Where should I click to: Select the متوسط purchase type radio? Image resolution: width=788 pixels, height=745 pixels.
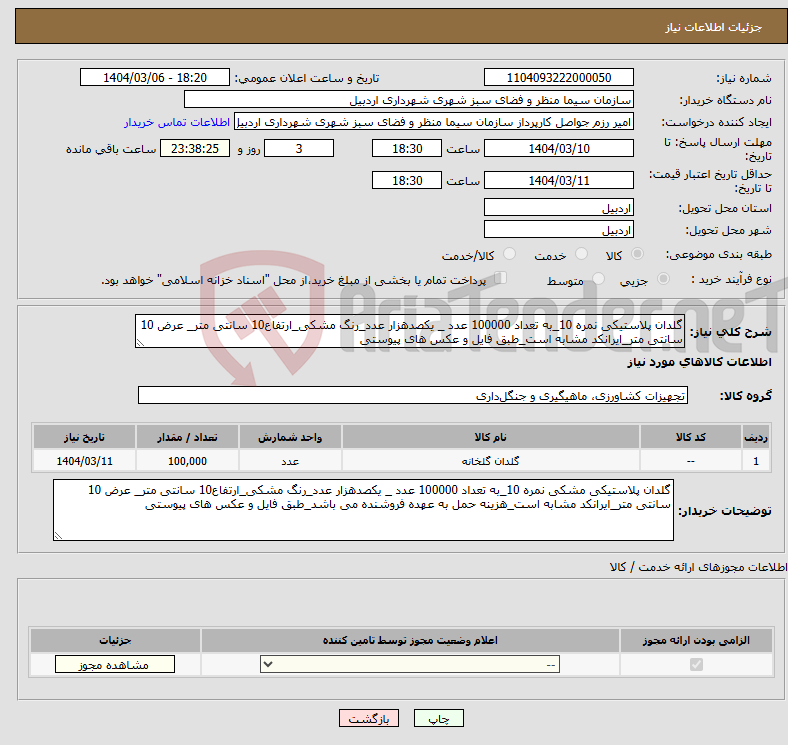coord(598,278)
